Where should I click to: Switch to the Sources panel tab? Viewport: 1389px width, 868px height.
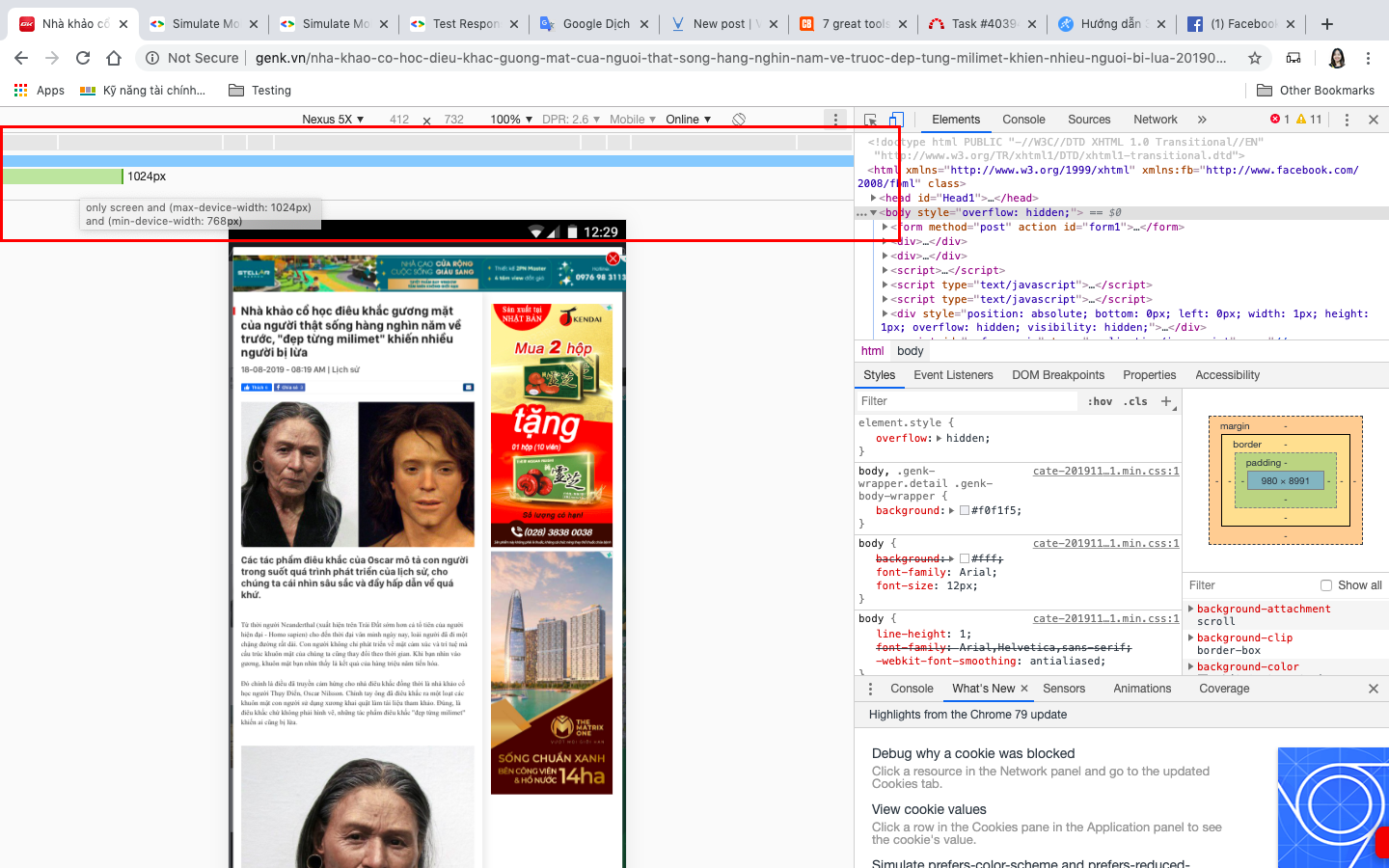(1089, 120)
